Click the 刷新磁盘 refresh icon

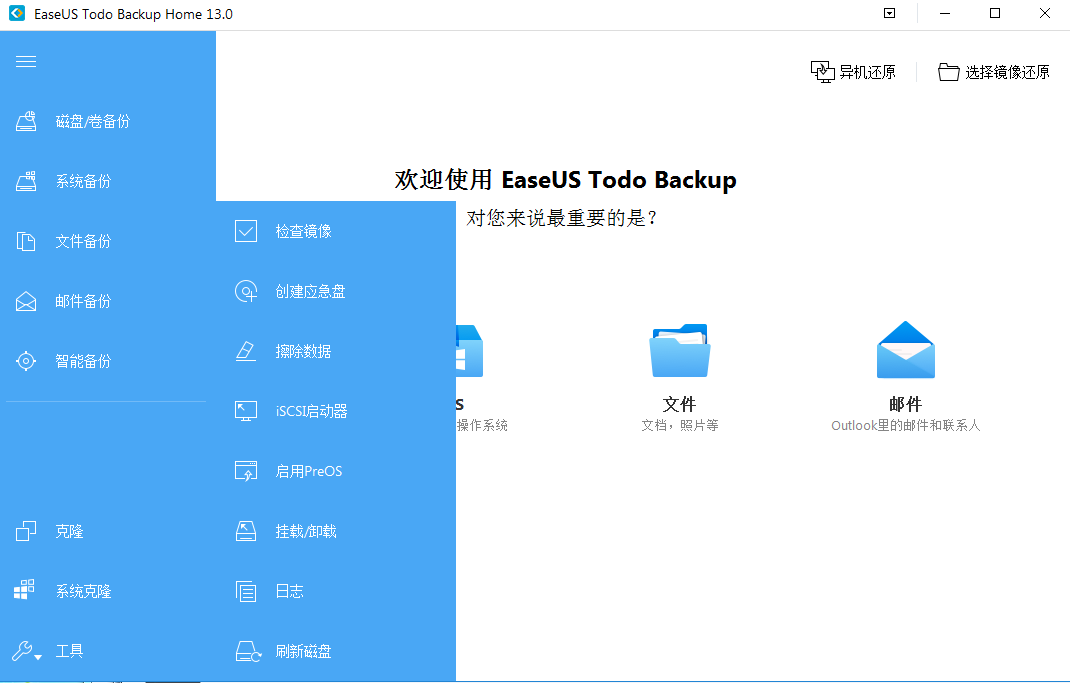[248, 652]
